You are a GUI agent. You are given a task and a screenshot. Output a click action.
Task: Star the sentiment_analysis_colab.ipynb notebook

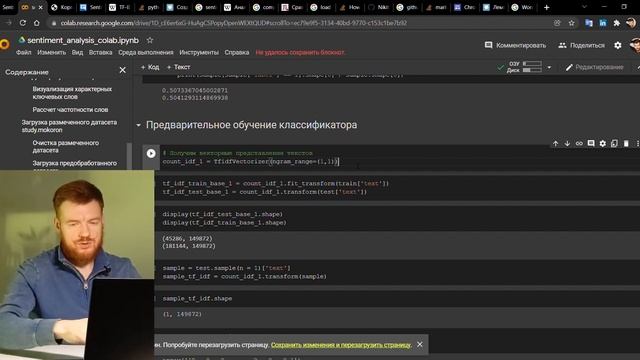(150, 40)
